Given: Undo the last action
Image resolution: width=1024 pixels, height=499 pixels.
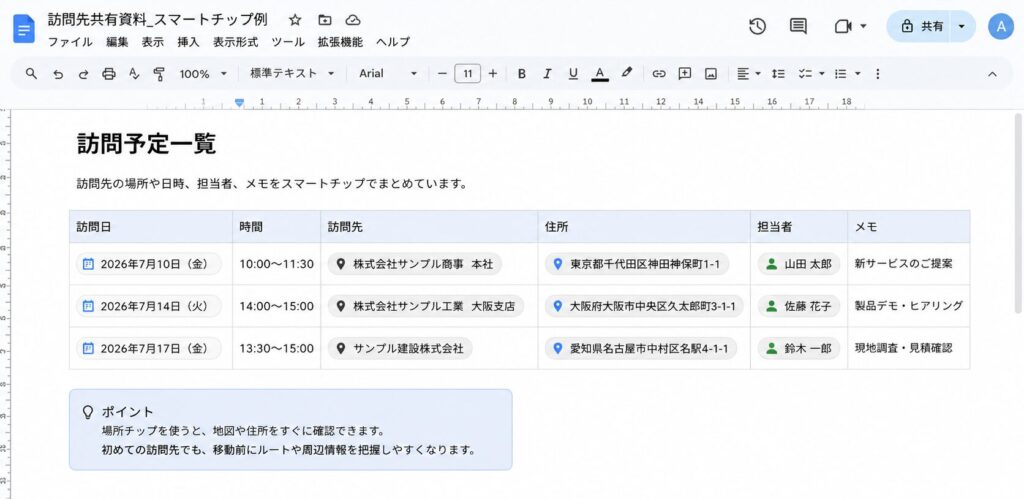Looking at the screenshot, I should [58, 74].
